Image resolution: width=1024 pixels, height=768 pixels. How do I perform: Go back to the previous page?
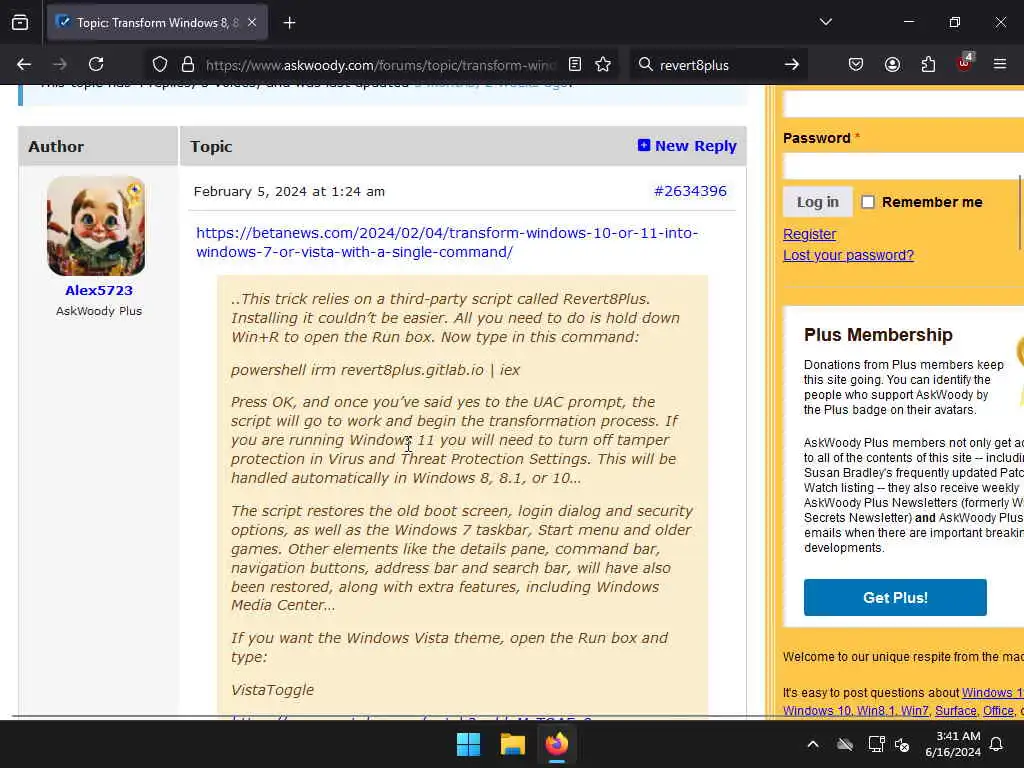pyautogui.click(x=24, y=64)
